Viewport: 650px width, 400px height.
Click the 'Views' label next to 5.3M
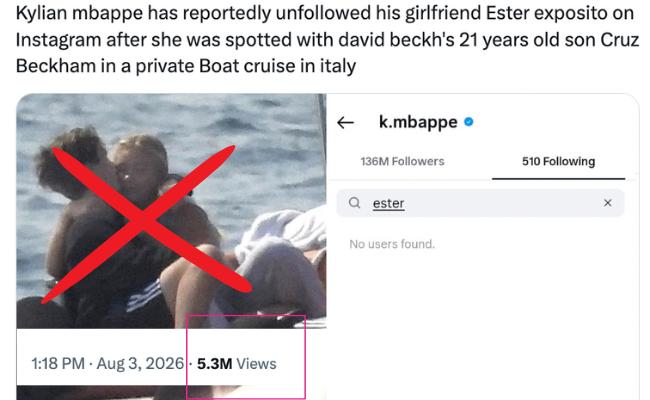[256, 364]
